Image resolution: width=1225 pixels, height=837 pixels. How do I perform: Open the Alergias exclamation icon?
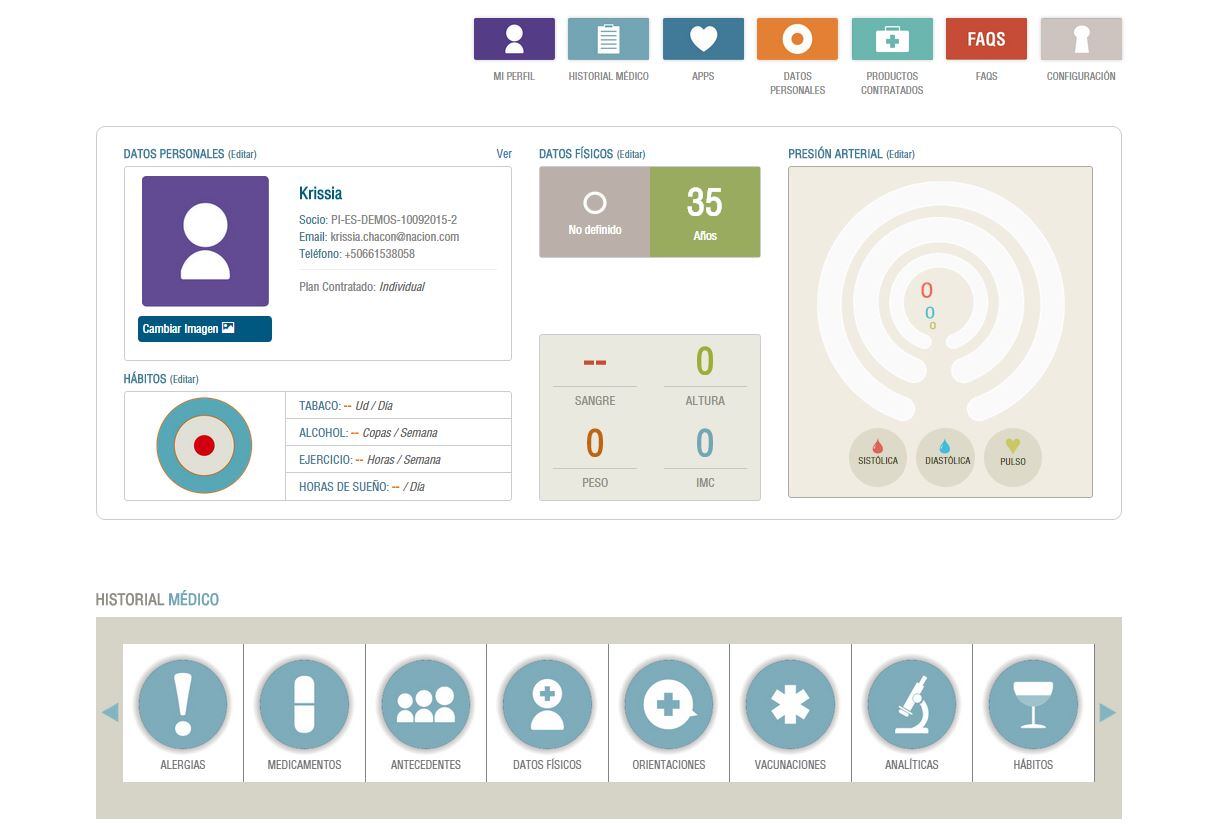pos(183,704)
